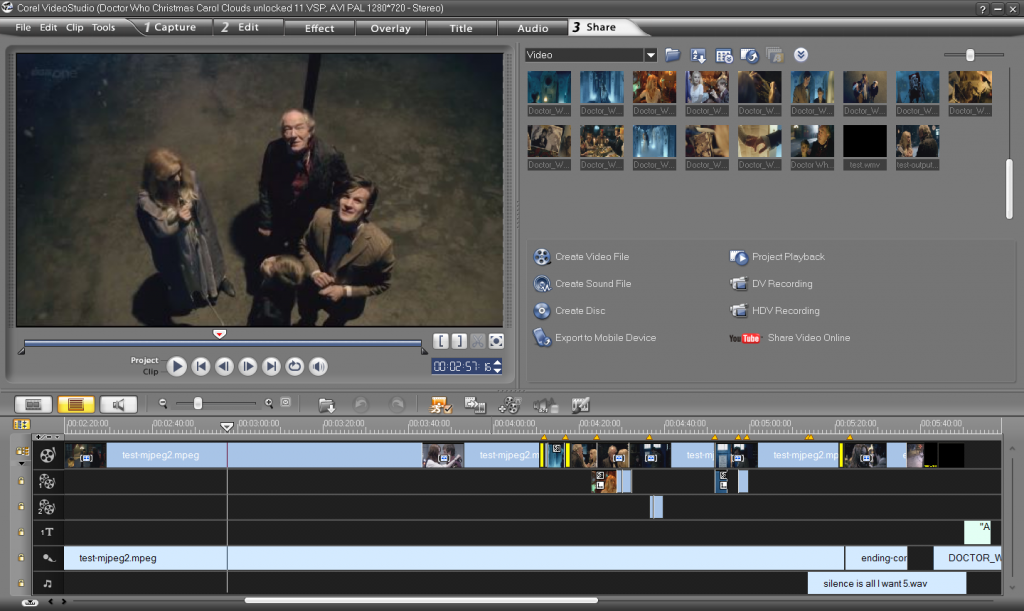Click Share Video Online next to YouTube
Image resolution: width=1024 pixels, height=611 pixels.
[808, 338]
